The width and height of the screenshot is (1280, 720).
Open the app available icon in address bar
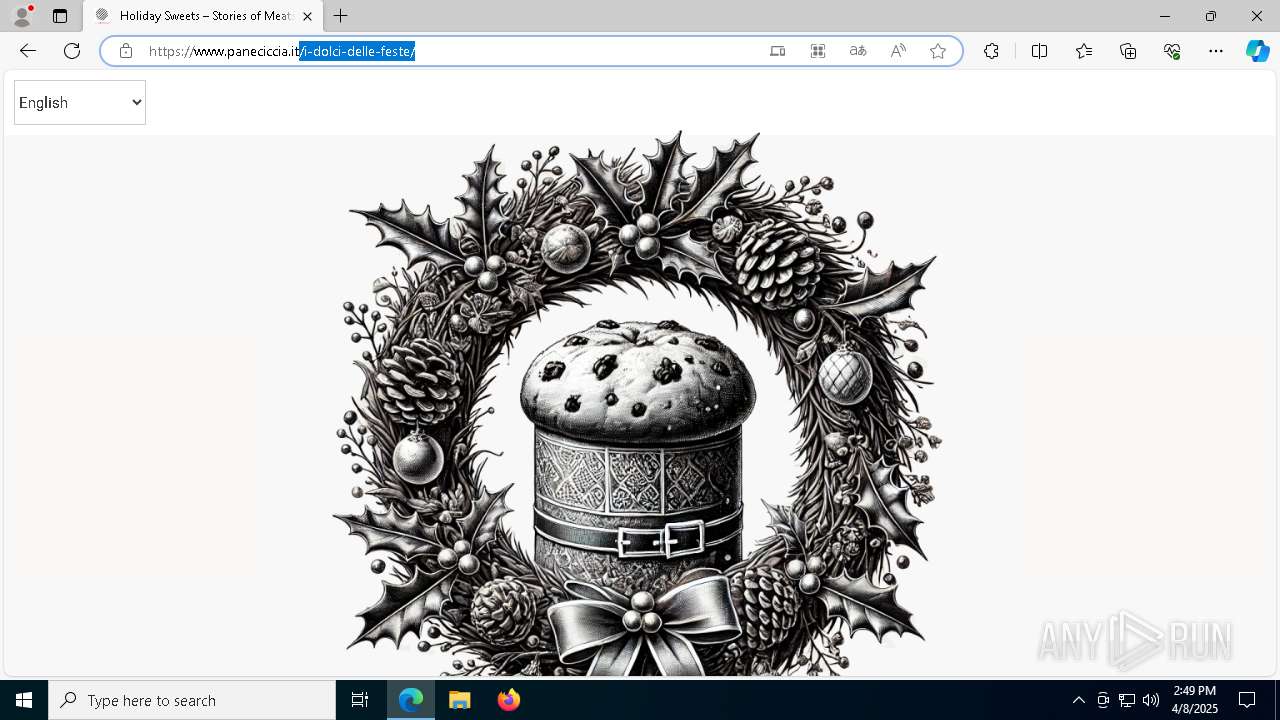point(778,51)
